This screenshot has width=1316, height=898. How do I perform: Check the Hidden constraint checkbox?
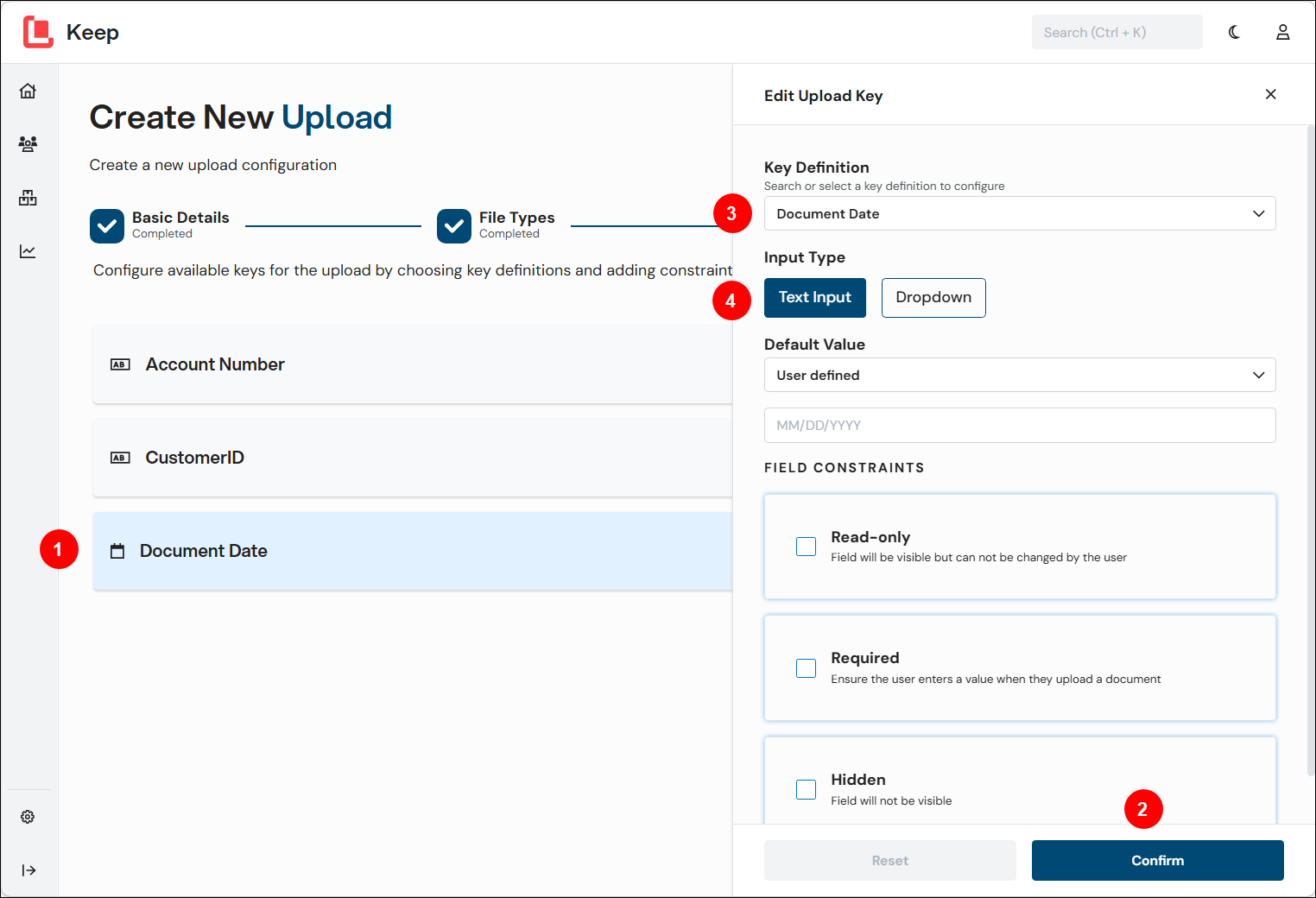tap(806, 789)
